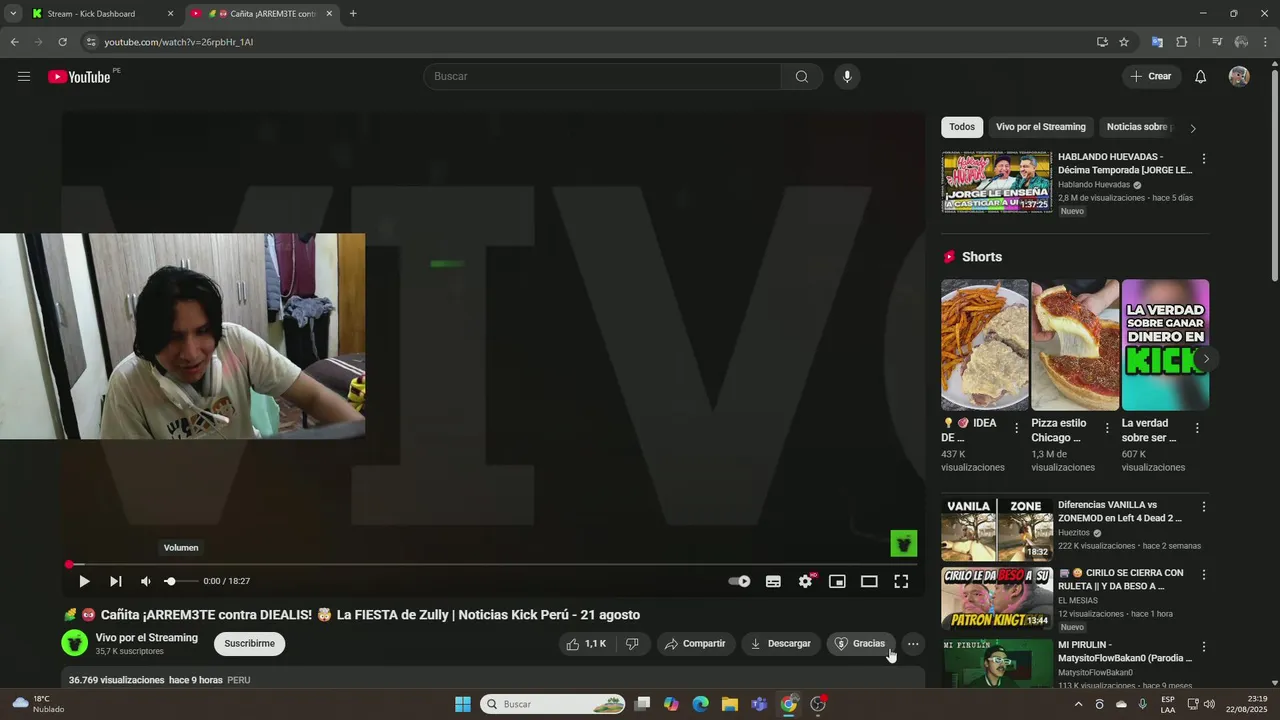Select the Vivo por el Streaming chip
1280x720 pixels.
(1040, 127)
